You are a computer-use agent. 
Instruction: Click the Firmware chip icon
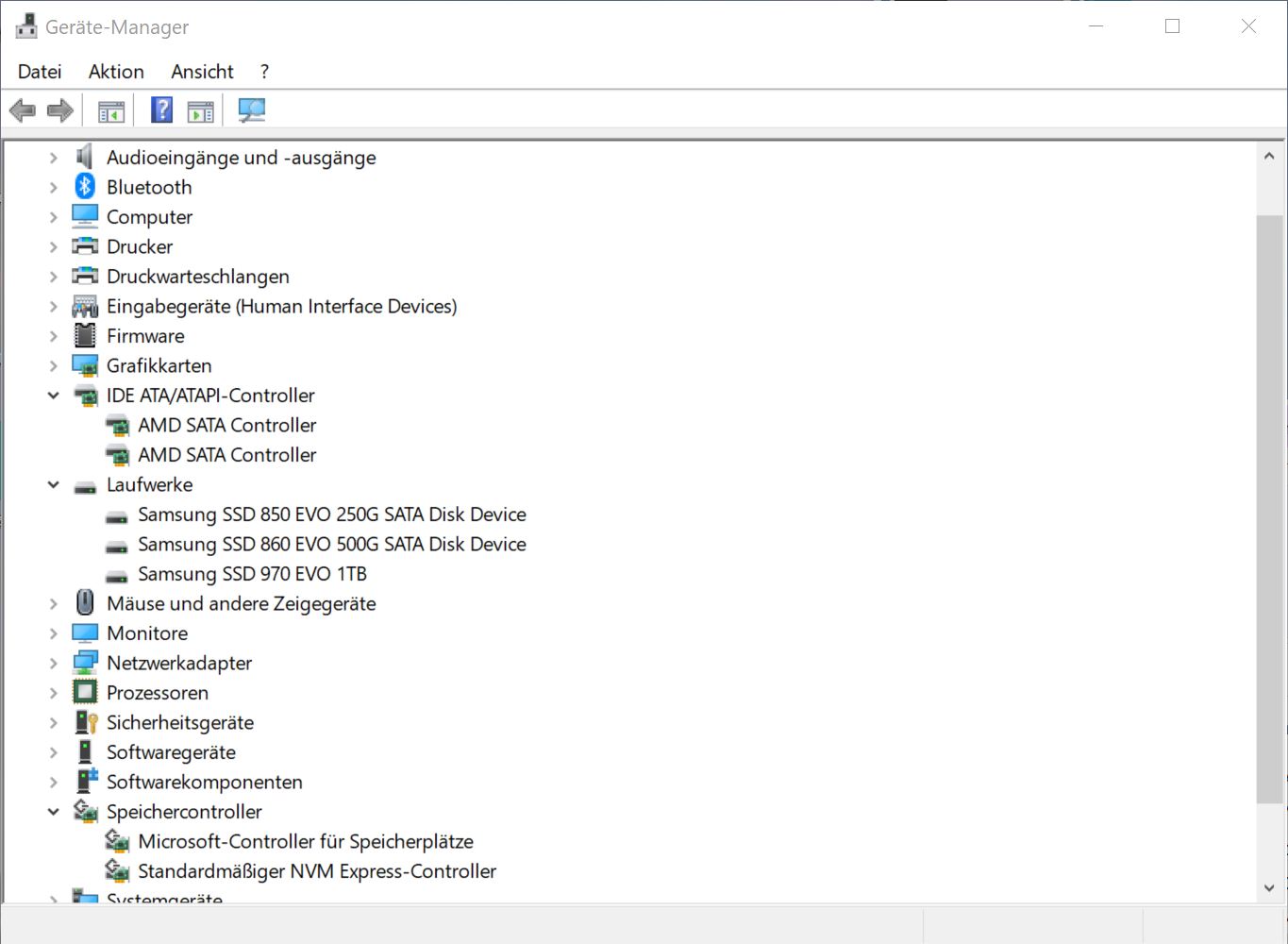click(x=85, y=335)
